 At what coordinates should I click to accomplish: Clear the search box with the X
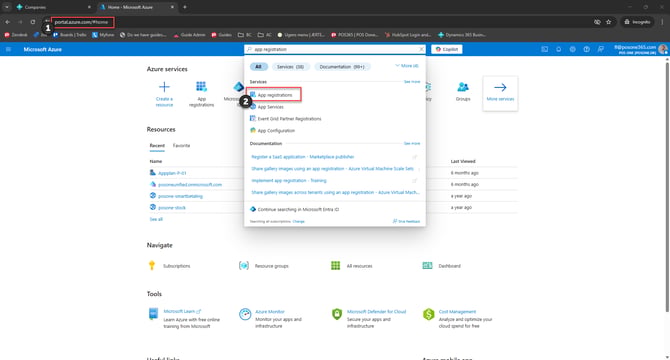pyautogui.click(x=421, y=50)
